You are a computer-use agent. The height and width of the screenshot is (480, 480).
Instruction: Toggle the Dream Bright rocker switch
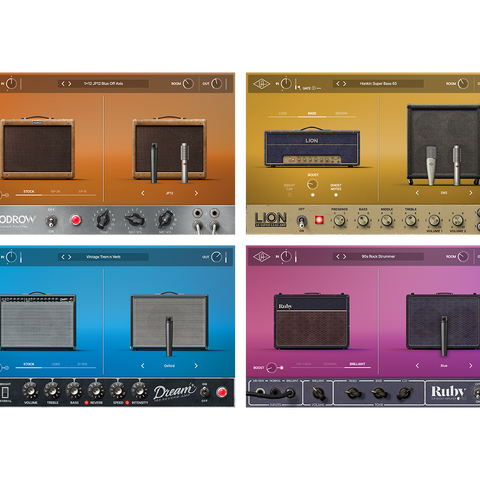[5, 393]
